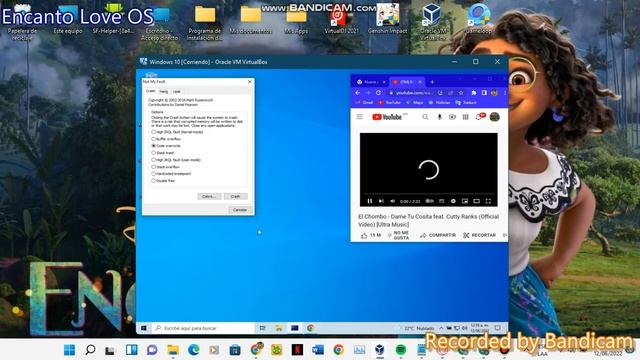Open the Maps bookmark

415,102
